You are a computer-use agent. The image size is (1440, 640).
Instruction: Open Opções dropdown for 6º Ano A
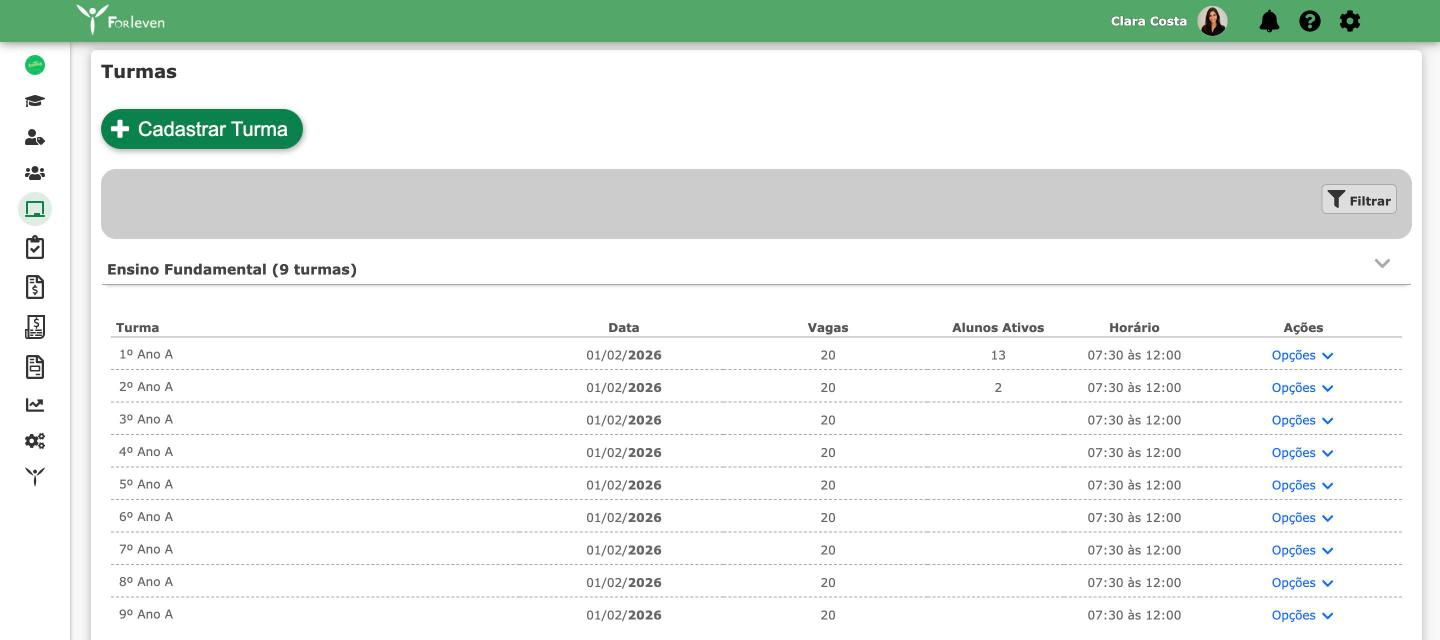1303,518
